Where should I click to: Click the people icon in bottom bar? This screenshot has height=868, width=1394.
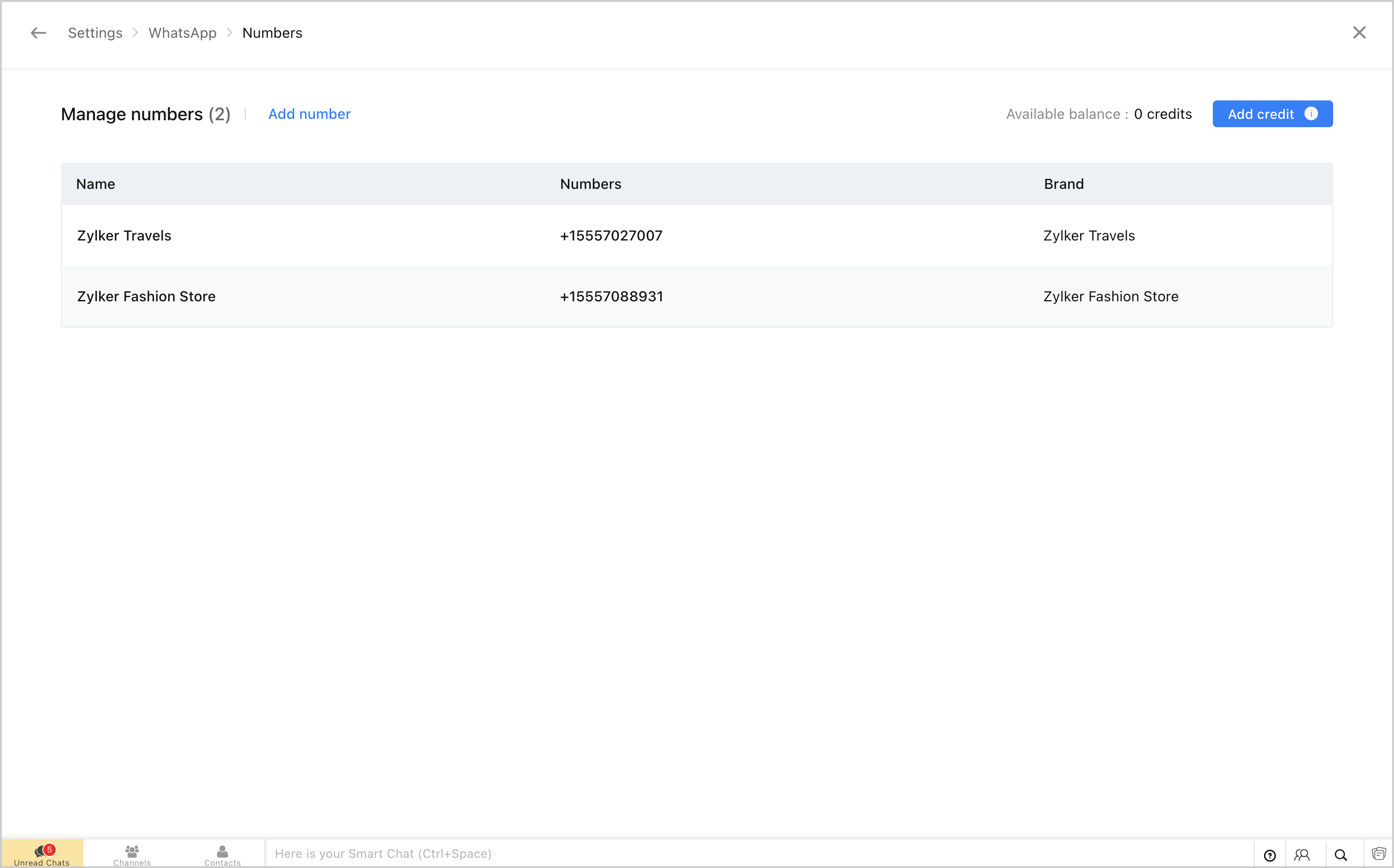pos(1301,856)
